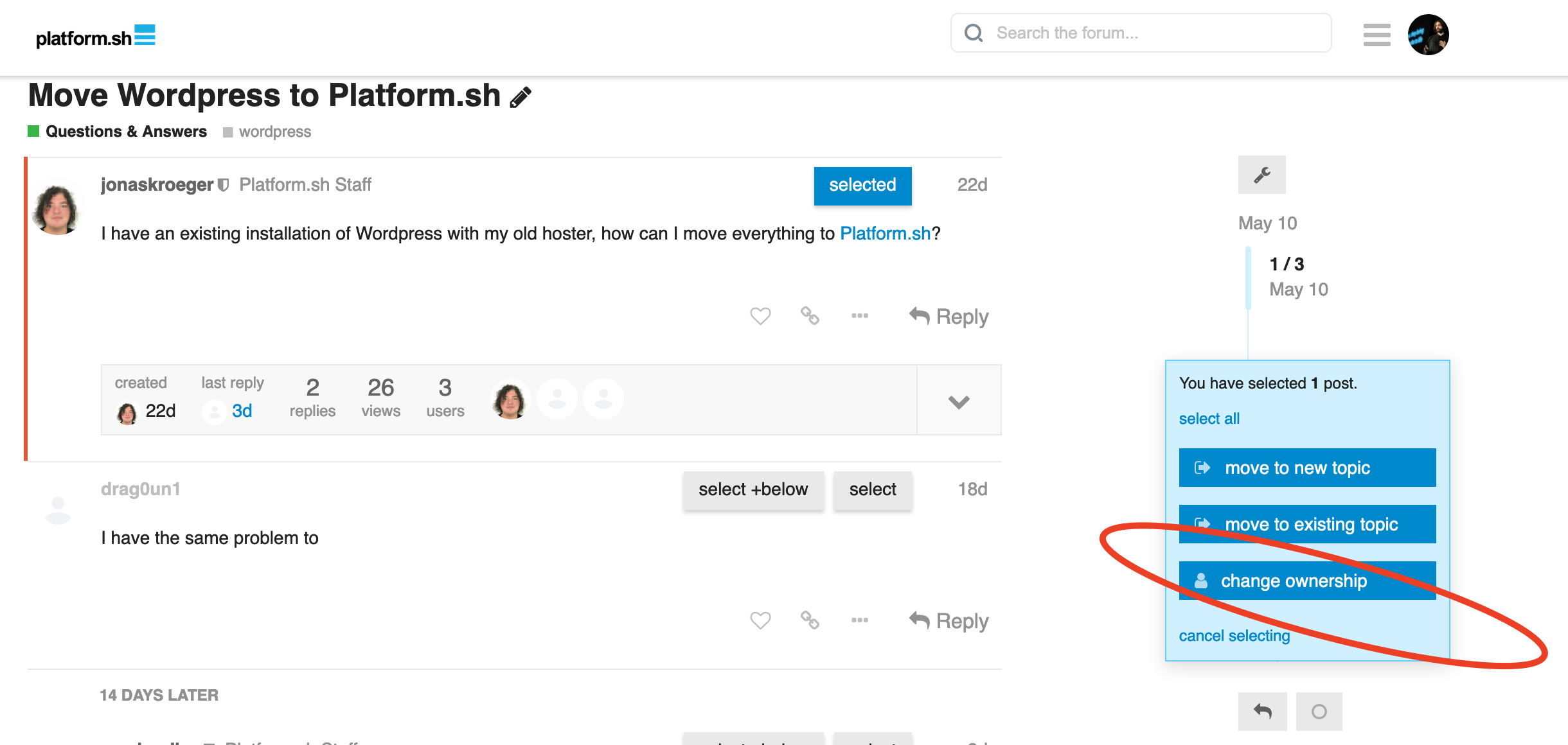Click jonaskroeger's avatar beside the post
The image size is (1568, 745).
pyautogui.click(x=57, y=209)
